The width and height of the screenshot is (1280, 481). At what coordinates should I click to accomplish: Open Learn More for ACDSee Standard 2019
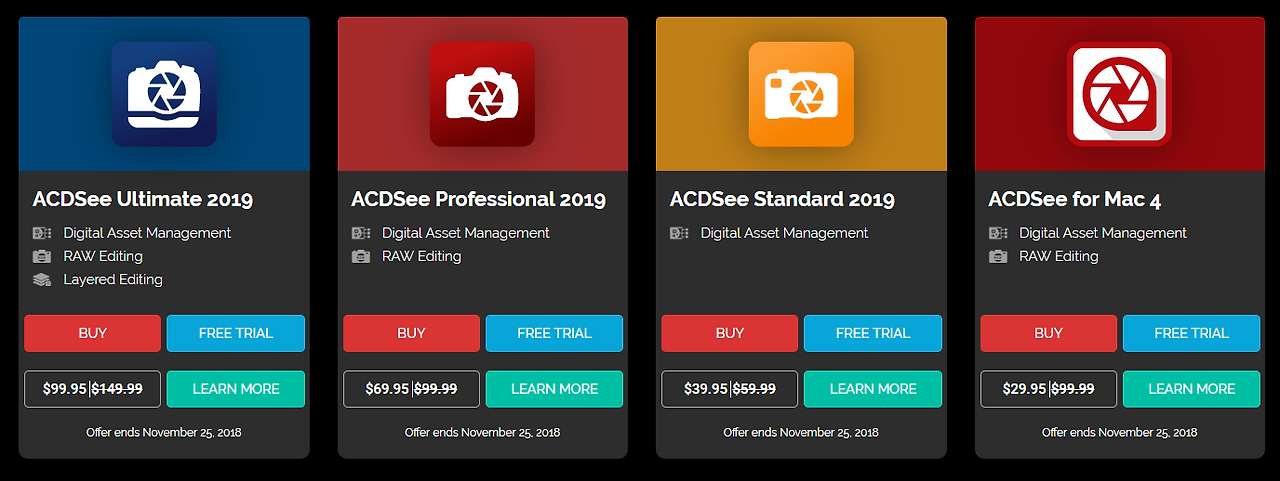point(873,389)
